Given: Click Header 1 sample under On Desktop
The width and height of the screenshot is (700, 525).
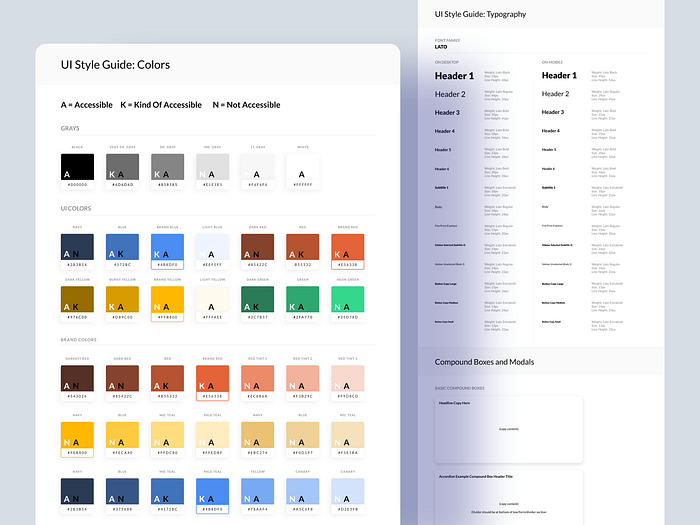Looking at the screenshot, I should click(x=454, y=76).
